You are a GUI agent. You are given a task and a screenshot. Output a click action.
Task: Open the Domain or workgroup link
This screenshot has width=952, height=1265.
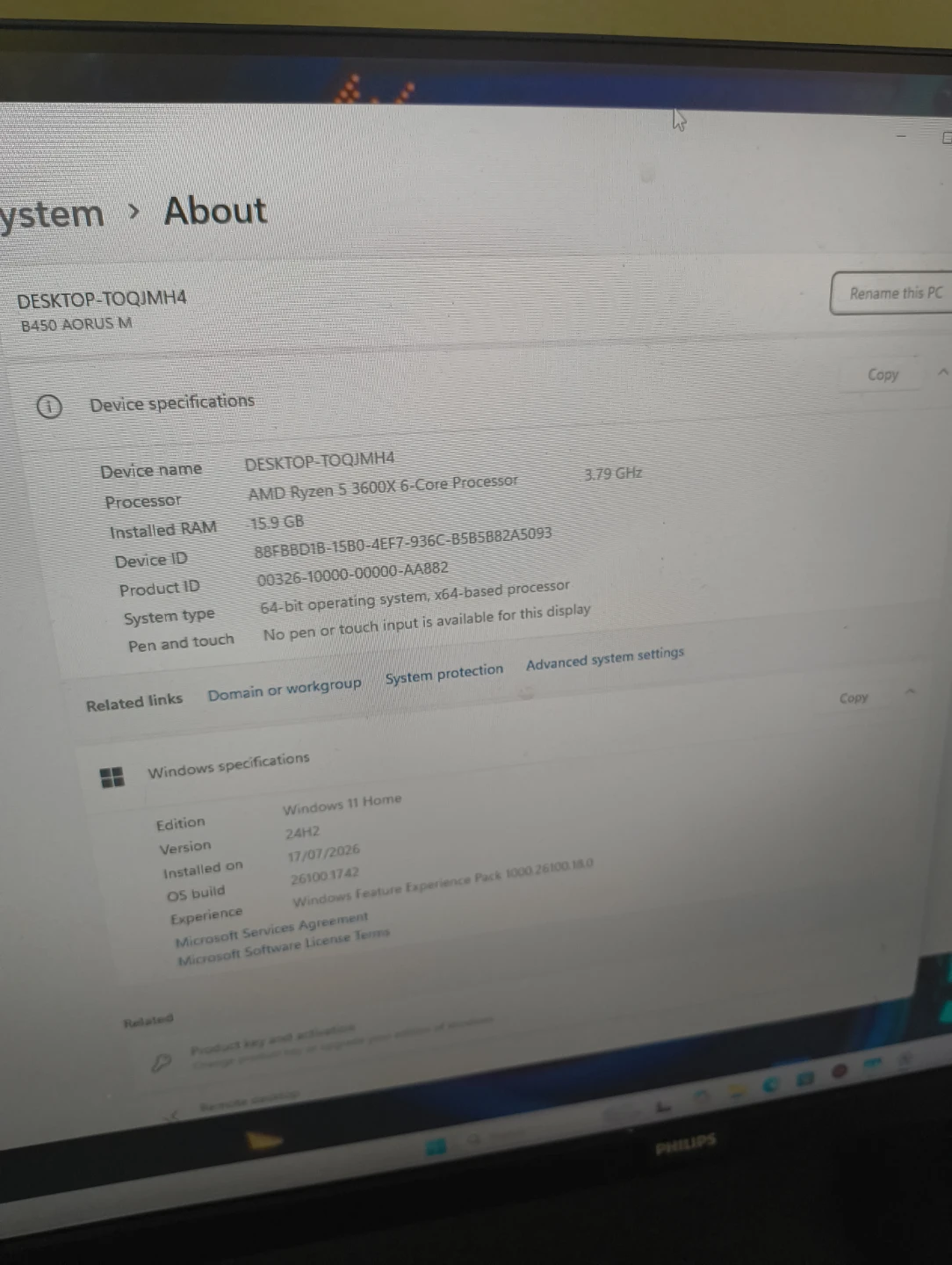tap(285, 690)
